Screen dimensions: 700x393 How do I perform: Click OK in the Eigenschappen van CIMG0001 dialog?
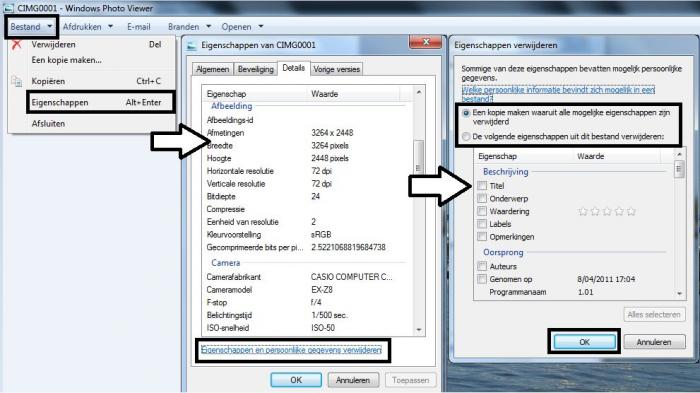(296, 380)
